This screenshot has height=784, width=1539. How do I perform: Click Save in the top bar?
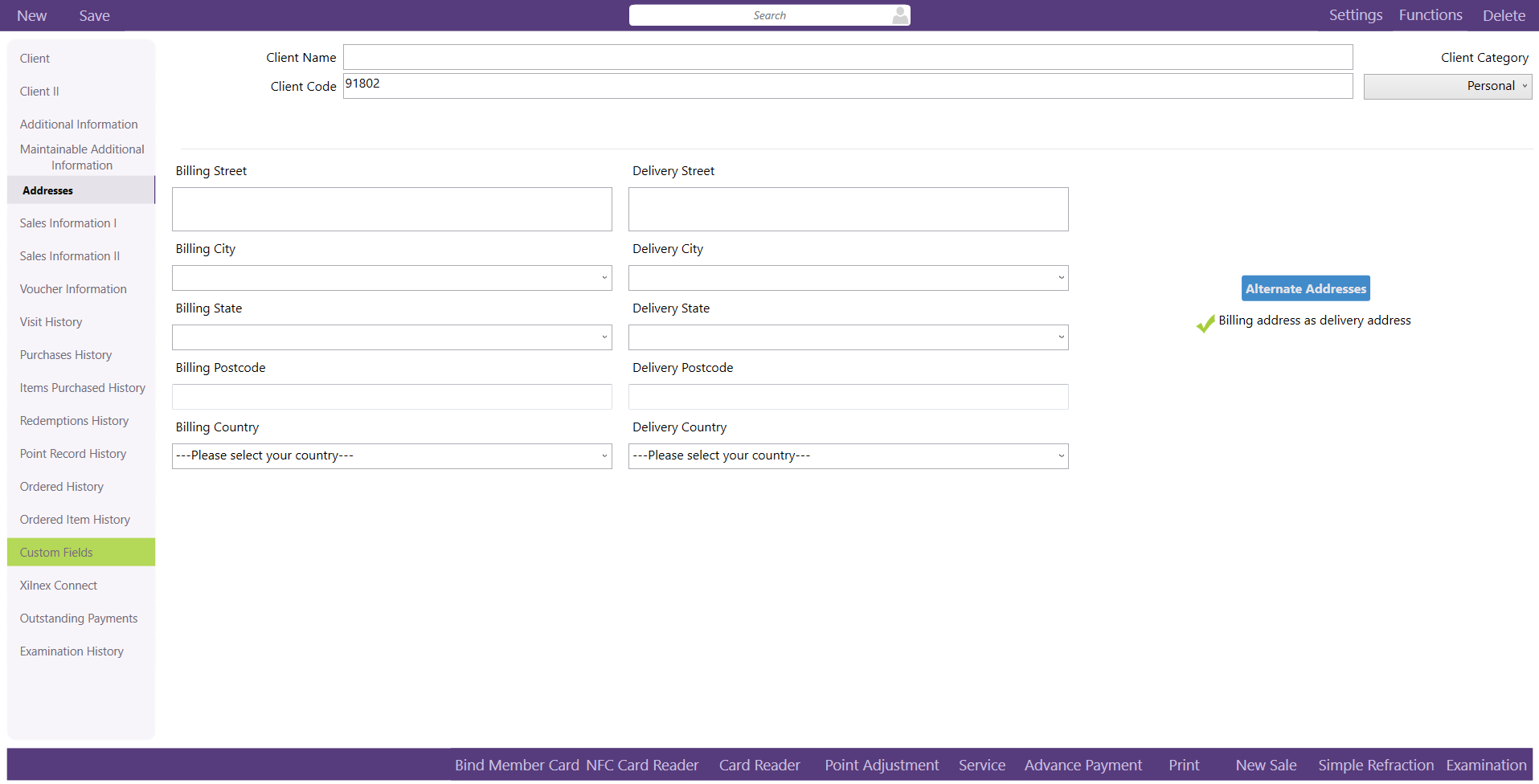pos(94,16)
